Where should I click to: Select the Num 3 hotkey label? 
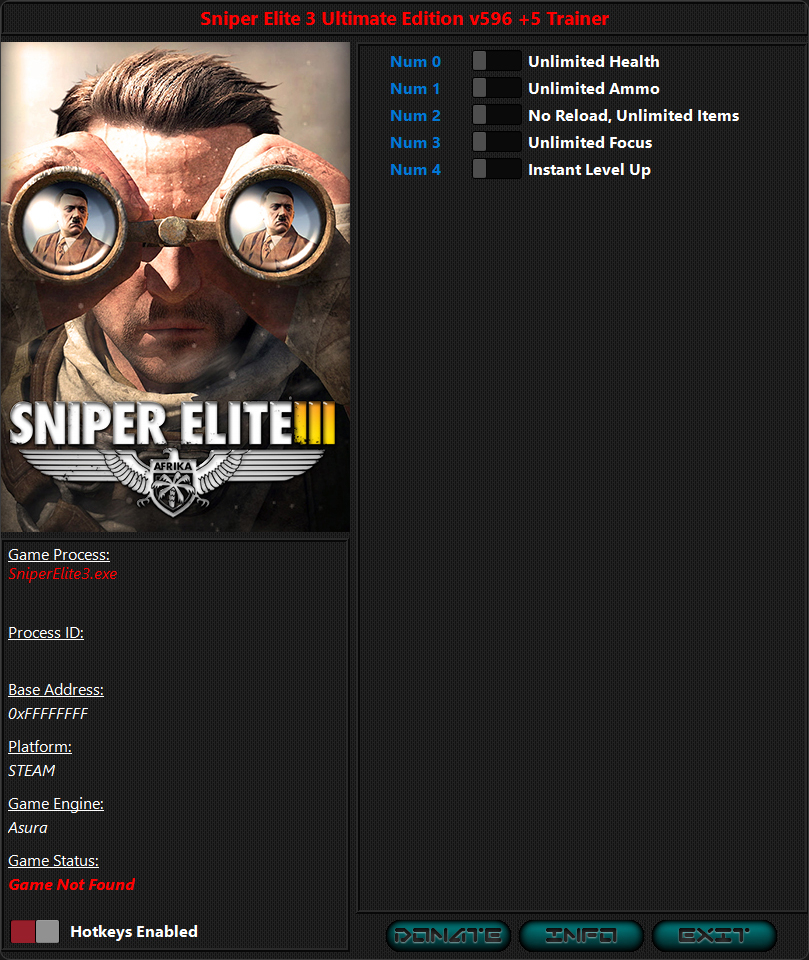[415, 142]
